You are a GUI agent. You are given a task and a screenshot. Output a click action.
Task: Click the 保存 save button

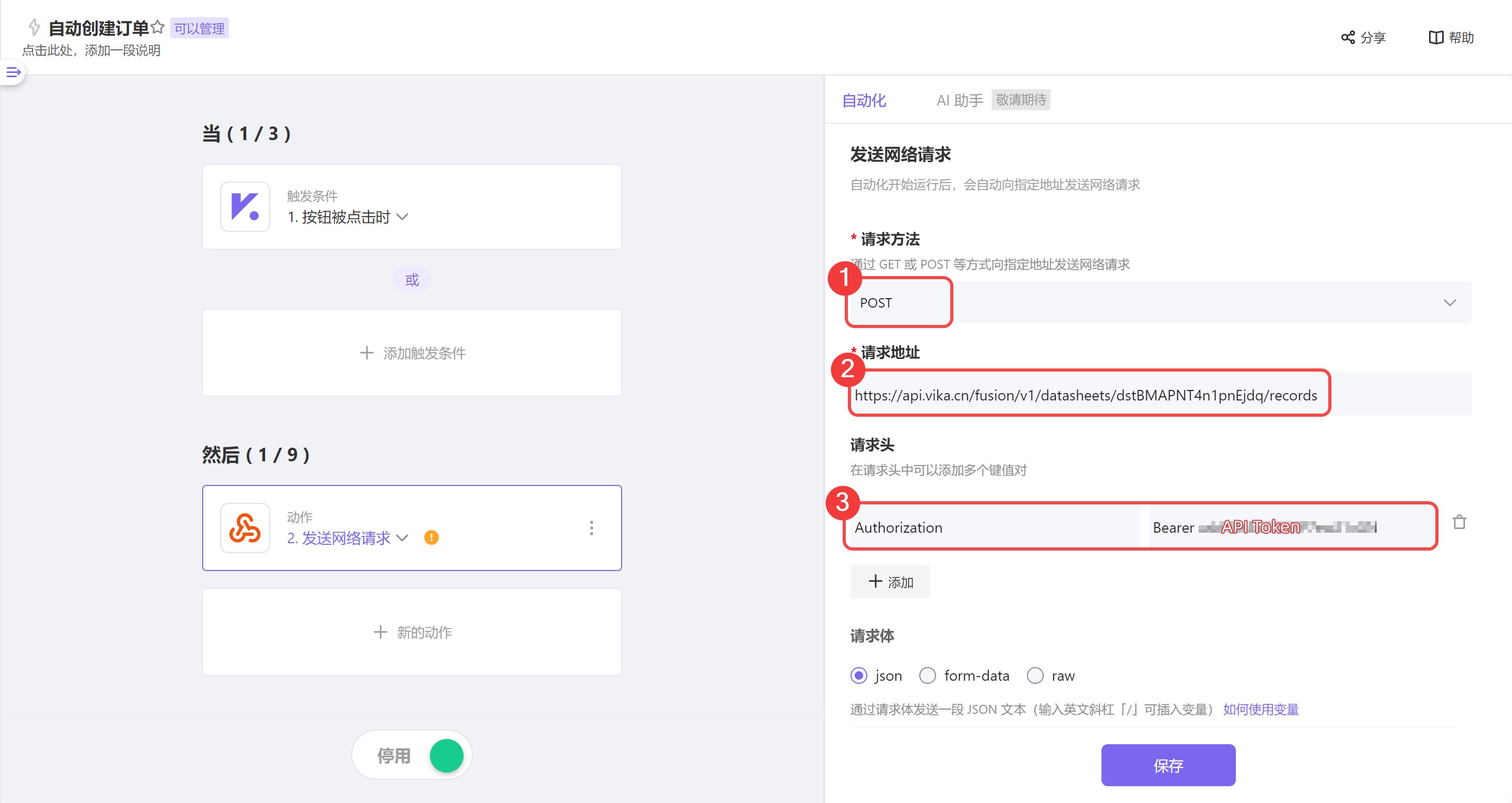pos(1168,765)
